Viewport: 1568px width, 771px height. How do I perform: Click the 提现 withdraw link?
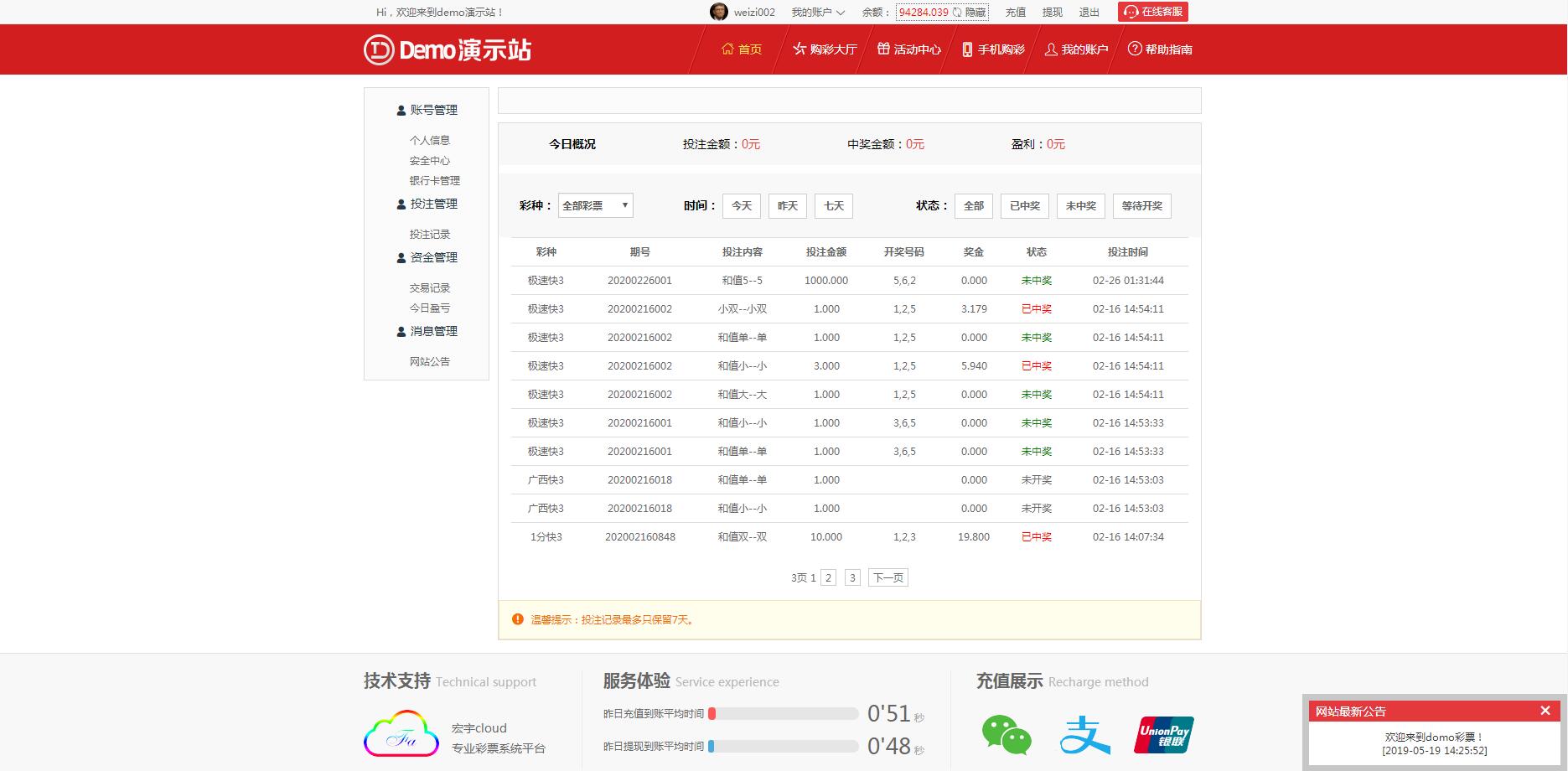[x=1053, y=13]
